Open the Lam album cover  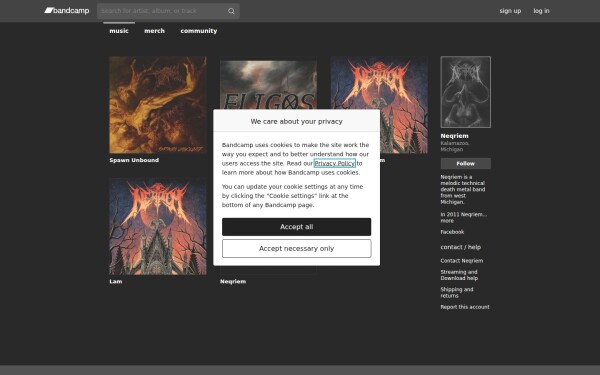(158, 226)
